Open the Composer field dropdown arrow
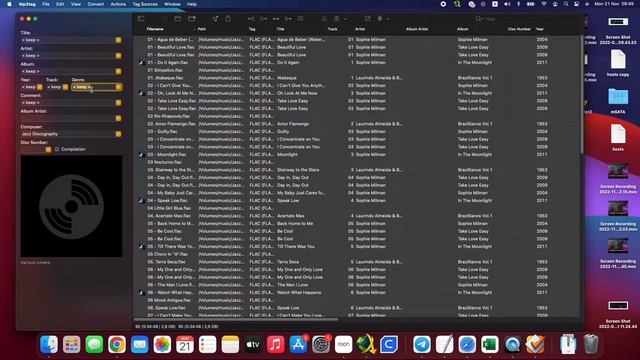 (118, 134)
